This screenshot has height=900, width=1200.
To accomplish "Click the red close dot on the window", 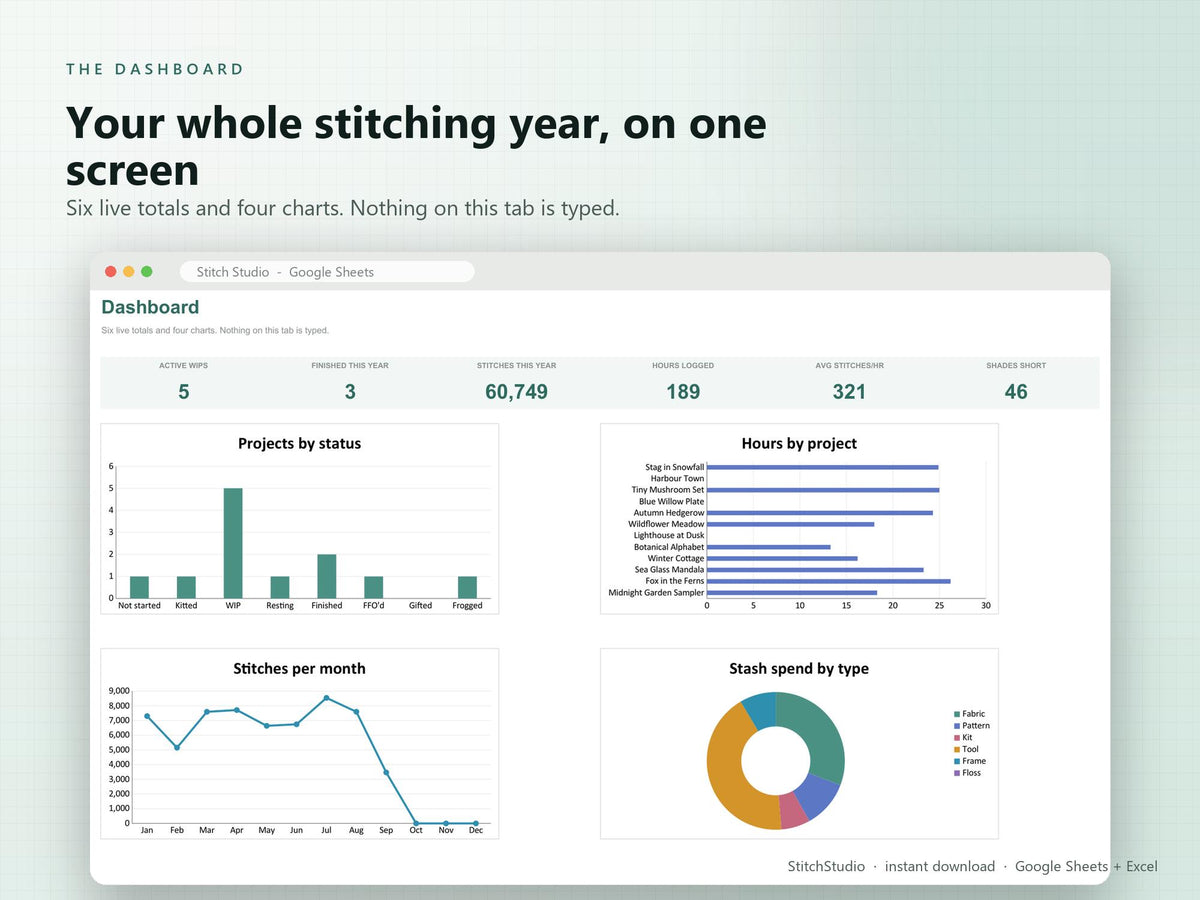I will (x=111, y=272).
